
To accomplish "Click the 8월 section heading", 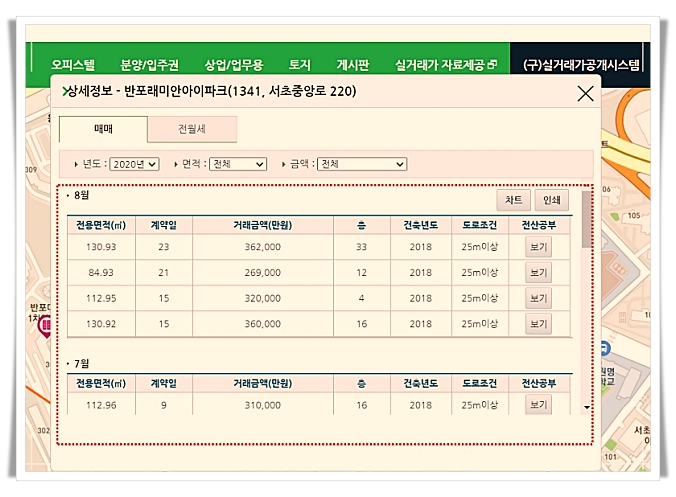I will point(81,195).
